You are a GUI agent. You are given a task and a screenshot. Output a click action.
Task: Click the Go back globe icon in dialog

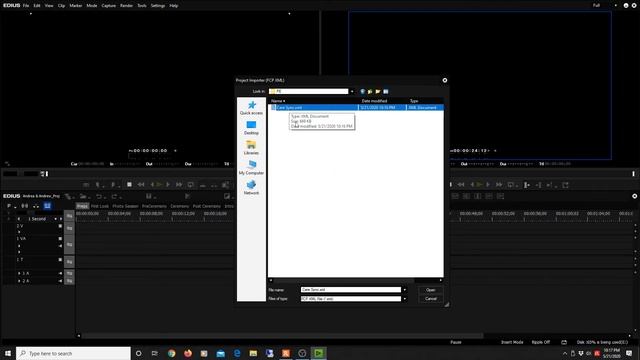click(x=362, y=91)
